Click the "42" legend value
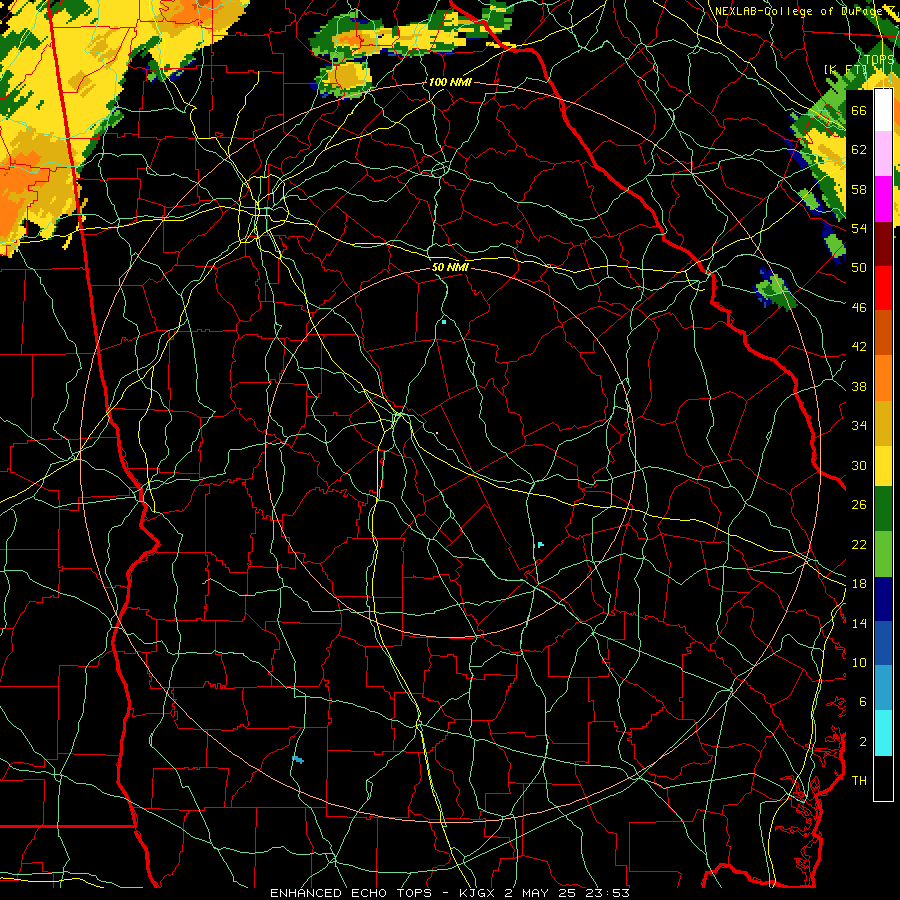This screenshot has height=900, width=900. point(859,347)
